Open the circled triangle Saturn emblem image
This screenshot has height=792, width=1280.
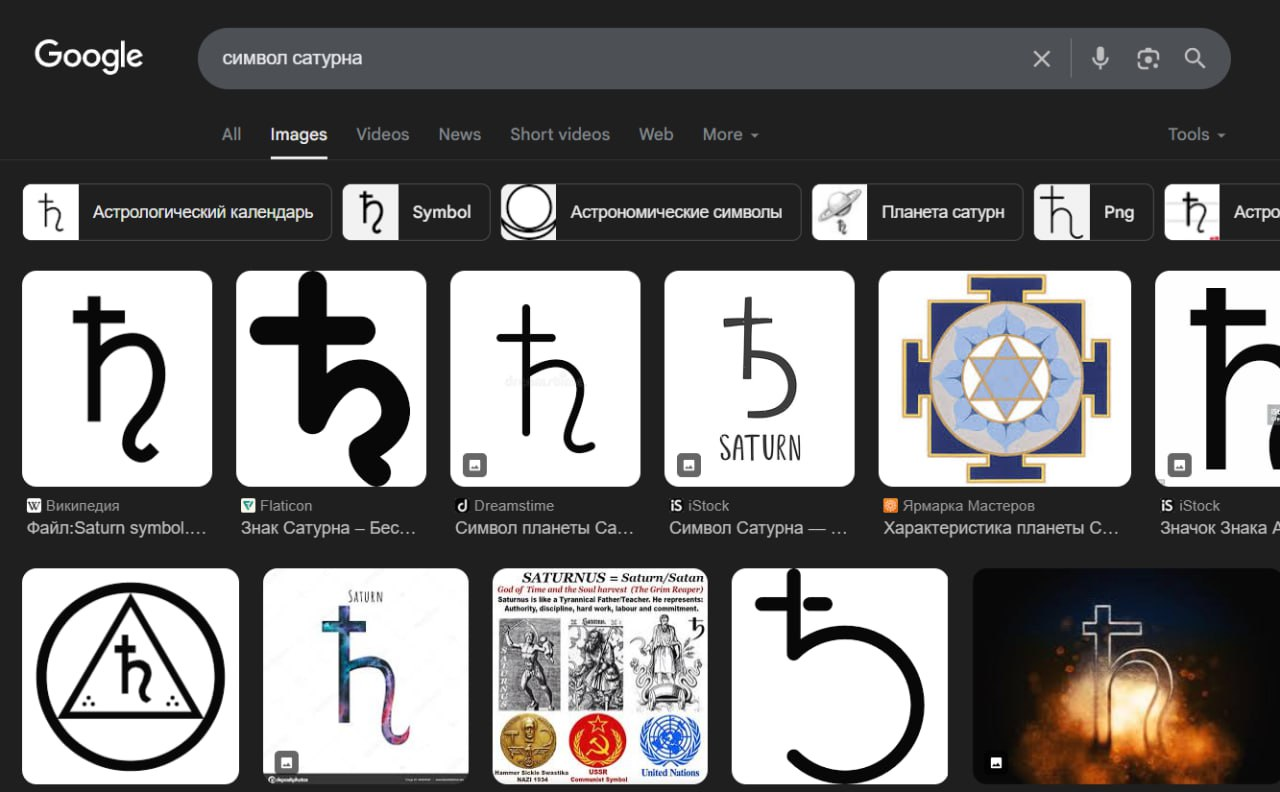[131, 676]
